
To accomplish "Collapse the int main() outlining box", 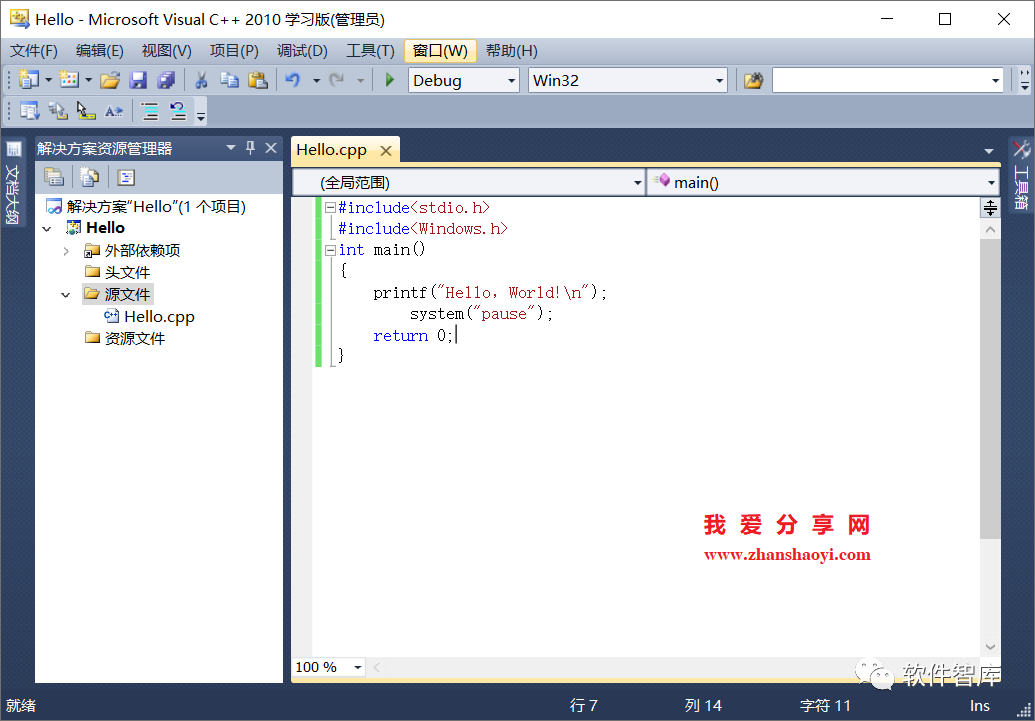I will pyautogui.click(x=330, y=250).
